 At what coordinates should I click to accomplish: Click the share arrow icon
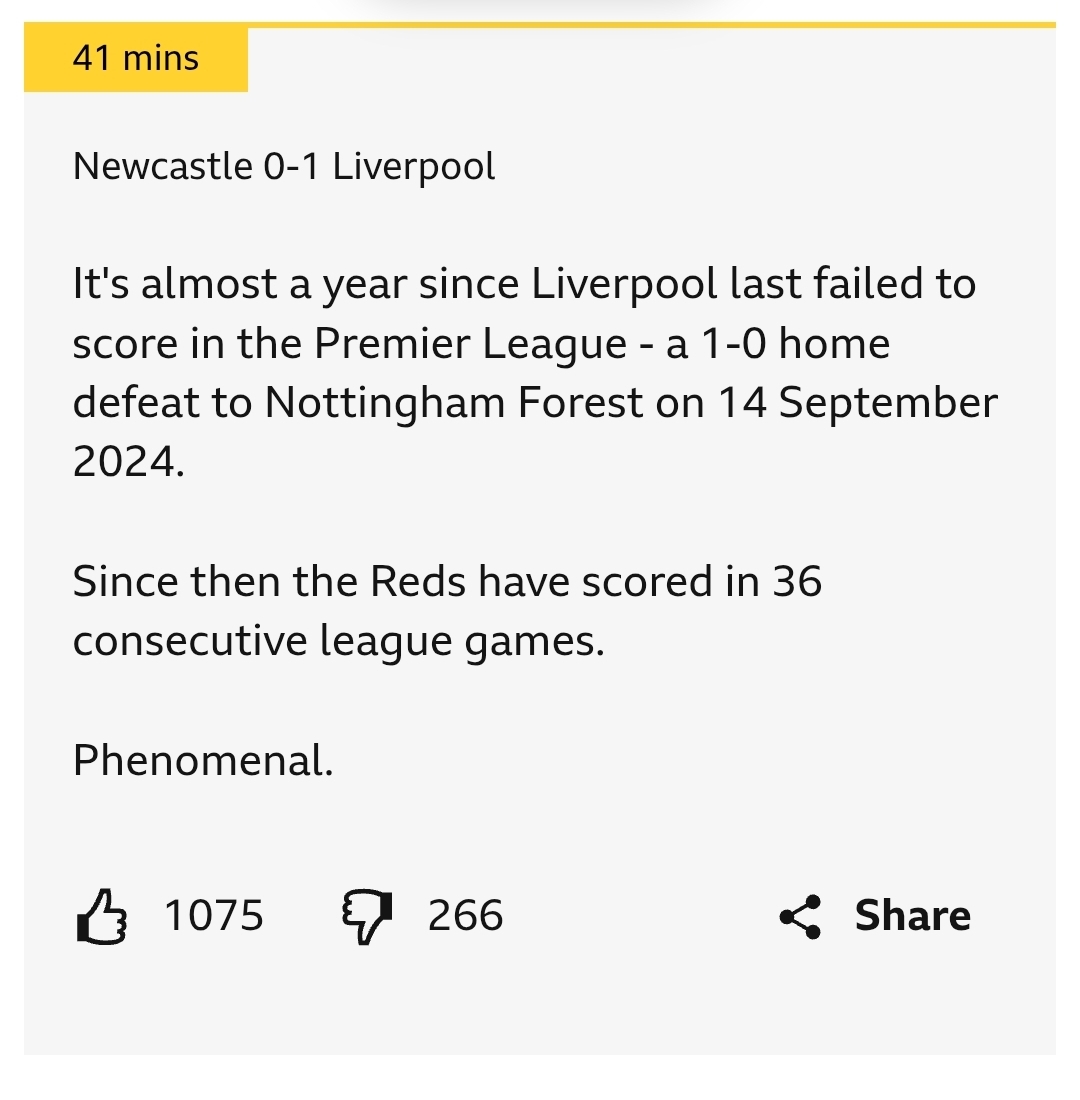800,916
